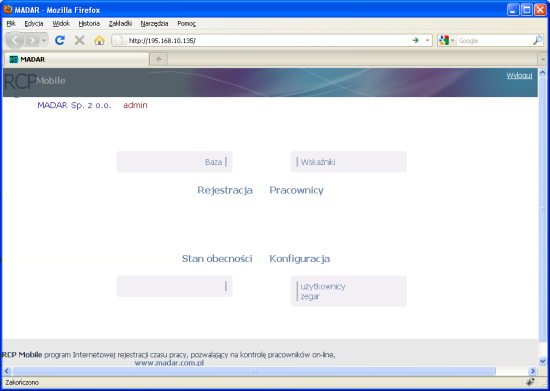550x391 pixels.
Task: Open the Edycja menu
Action: click(x=34, y=23)
